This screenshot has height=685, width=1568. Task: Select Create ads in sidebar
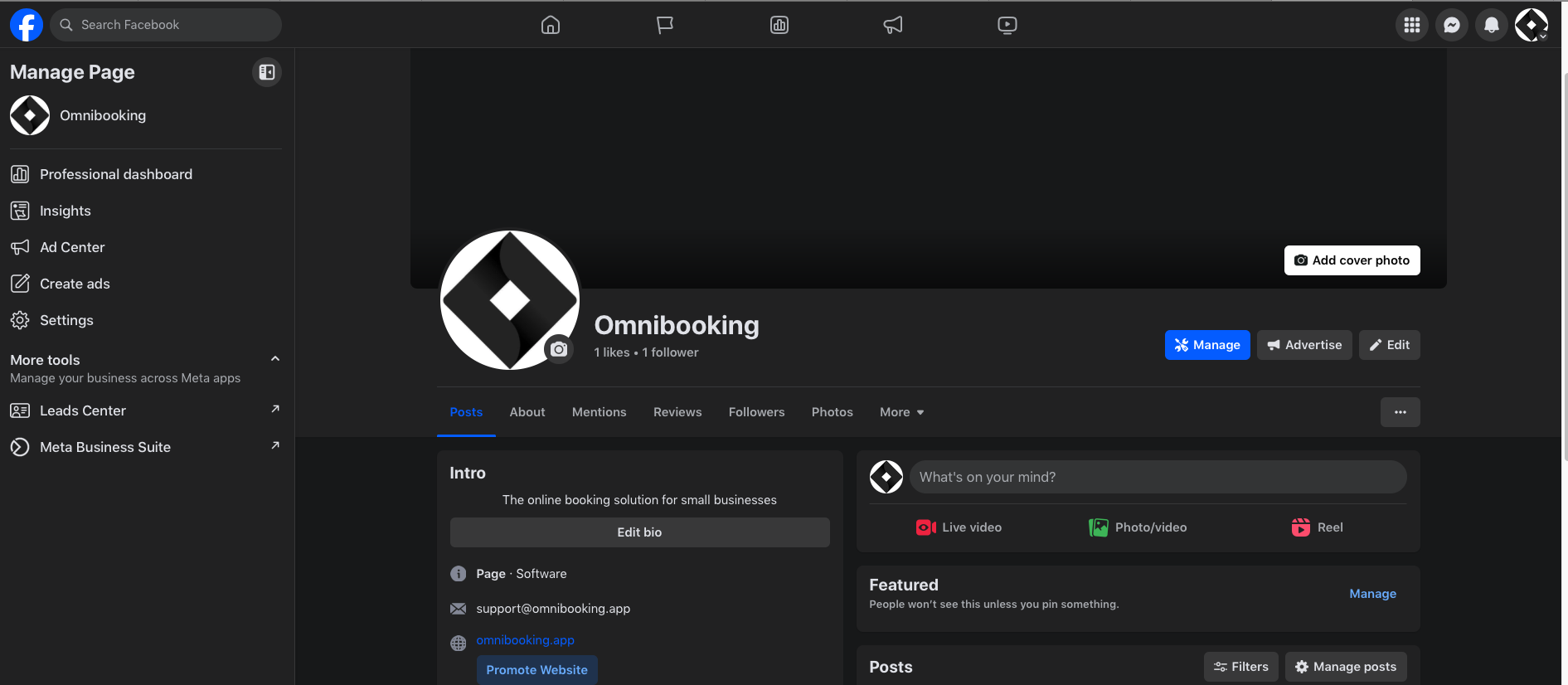(x=146, y=284)
